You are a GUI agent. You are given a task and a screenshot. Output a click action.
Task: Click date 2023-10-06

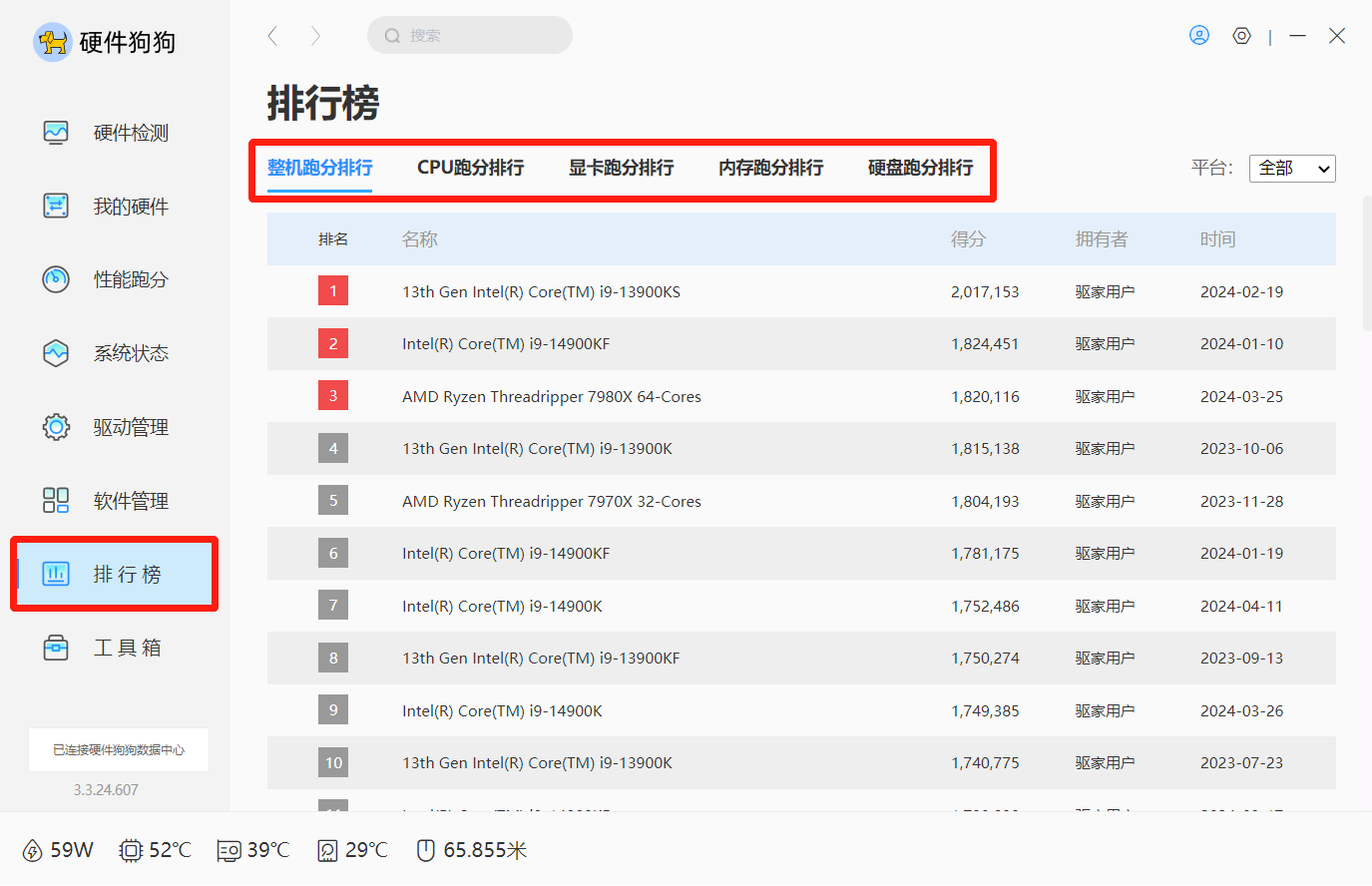click(x=1241, y=449)
